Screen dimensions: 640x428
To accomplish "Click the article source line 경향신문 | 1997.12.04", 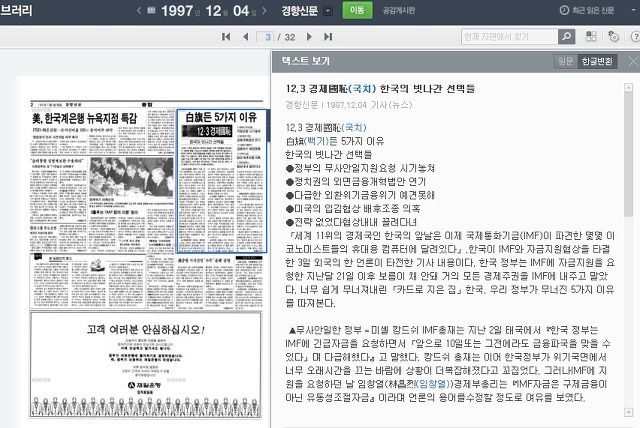I will [349, 105].
